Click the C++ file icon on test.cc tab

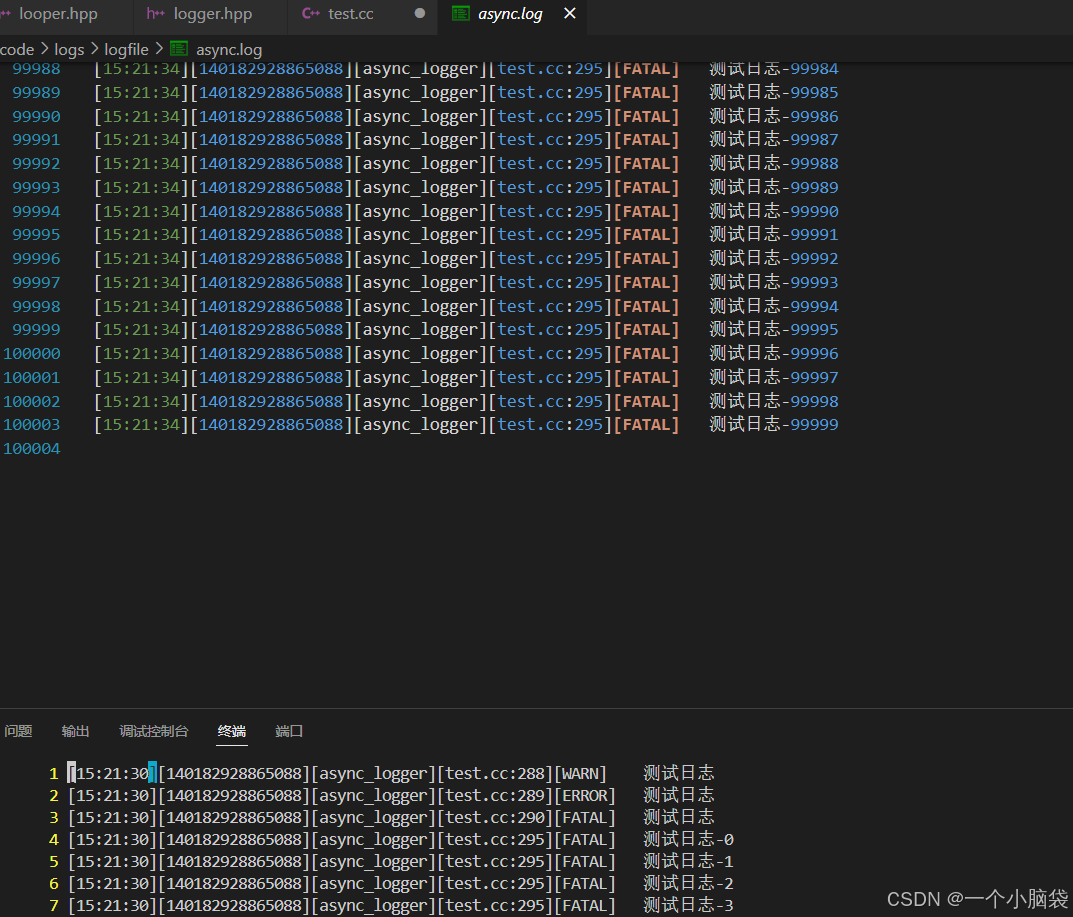[311, 13]
